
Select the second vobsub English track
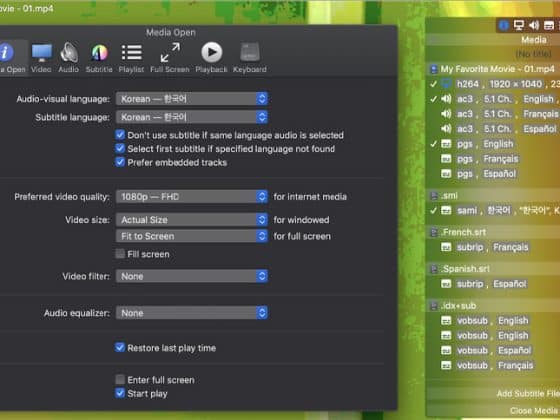(494, 336)
